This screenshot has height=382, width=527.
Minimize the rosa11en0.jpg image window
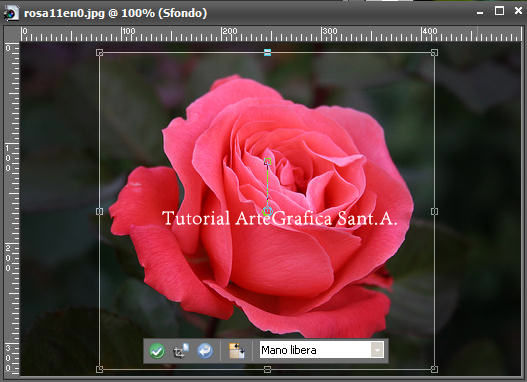pos(480,12)
